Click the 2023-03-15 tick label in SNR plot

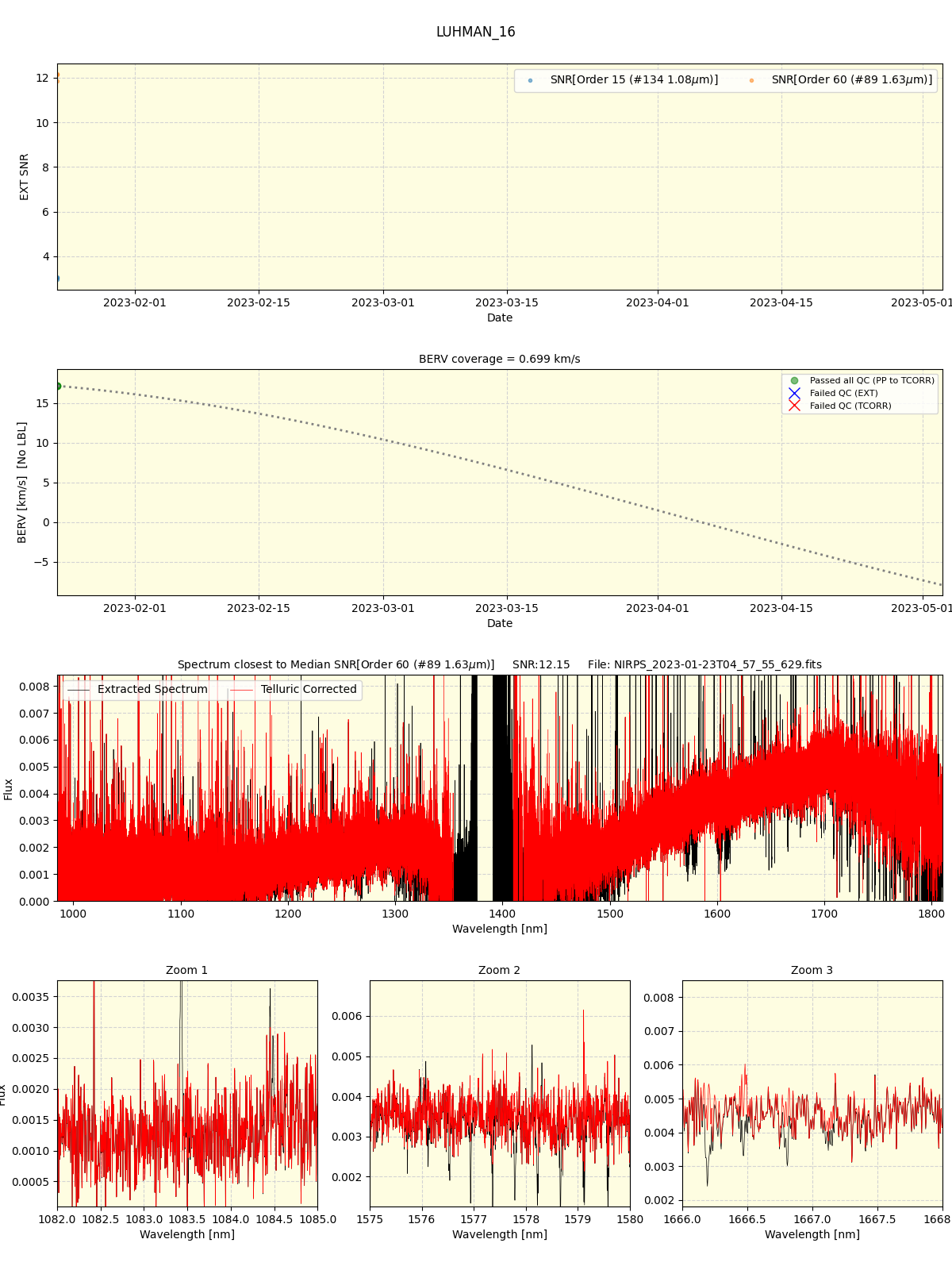[507, 302]
